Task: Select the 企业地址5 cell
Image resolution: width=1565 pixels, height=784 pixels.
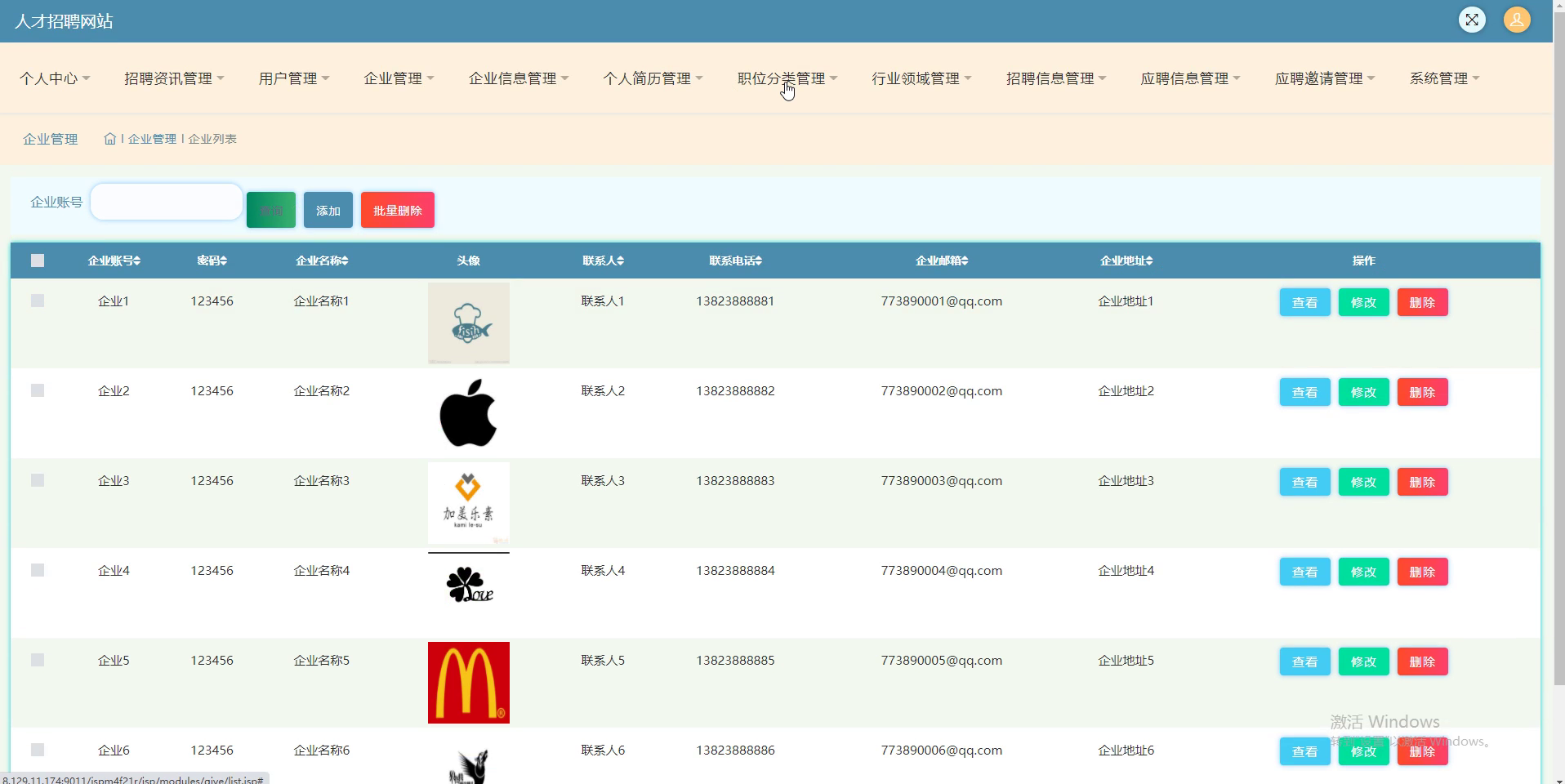Action: click(1126, 660)
